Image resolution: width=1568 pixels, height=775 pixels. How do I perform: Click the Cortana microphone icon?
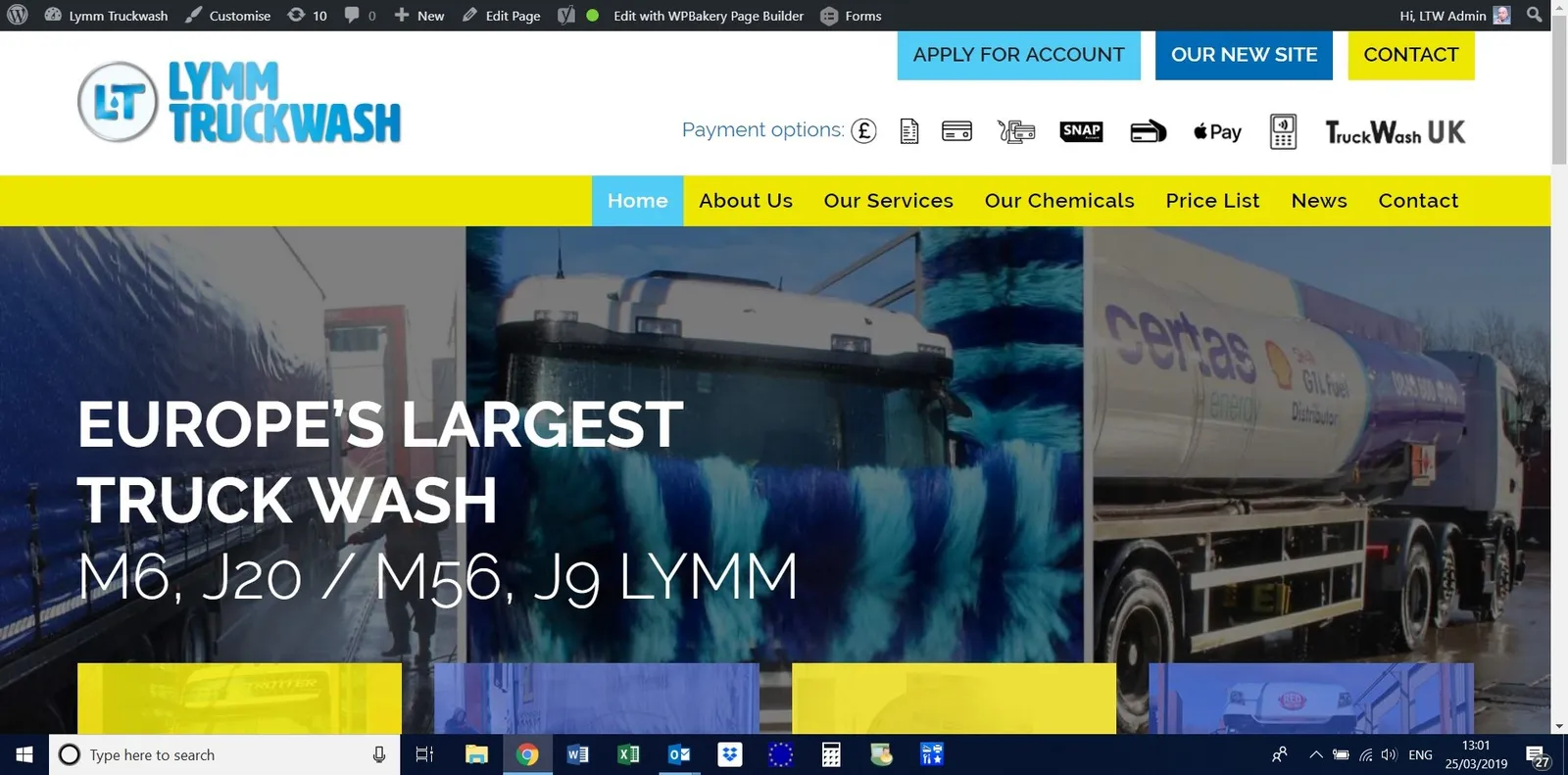(379, 754)
